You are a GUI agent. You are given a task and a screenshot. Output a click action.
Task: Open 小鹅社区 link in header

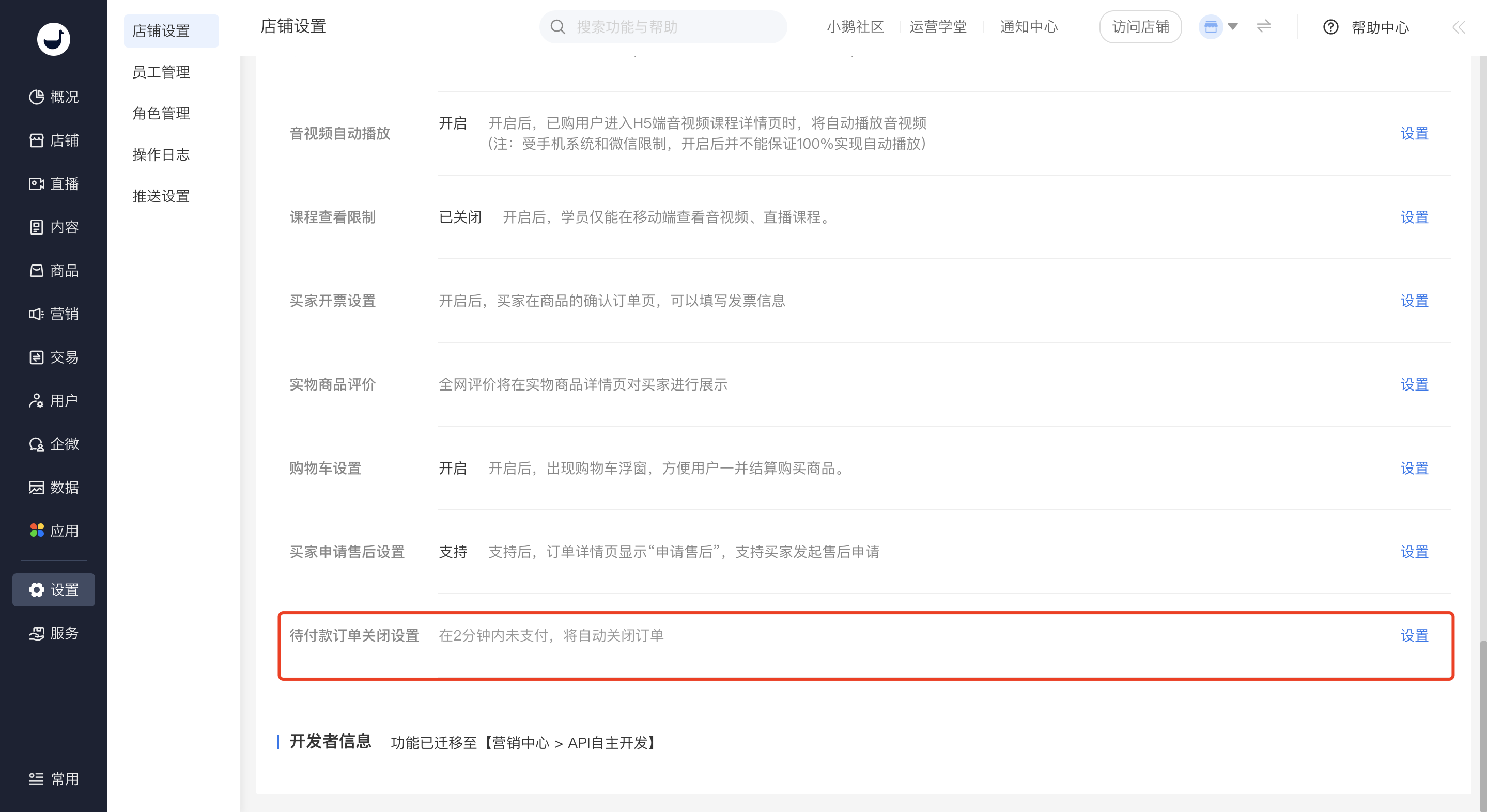coord(855,27)
